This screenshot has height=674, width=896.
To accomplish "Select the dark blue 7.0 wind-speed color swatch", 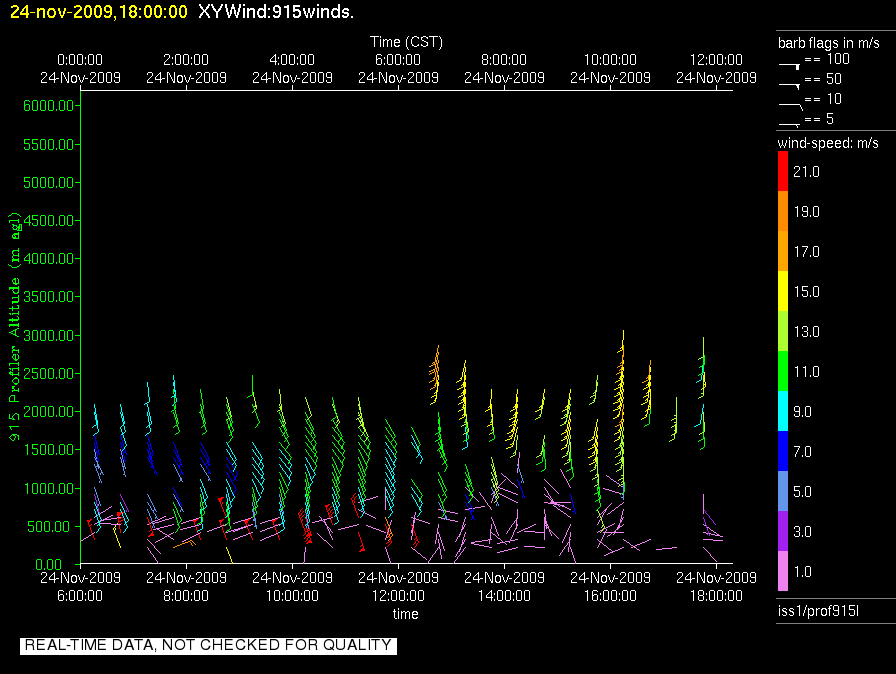I will point(783,452).
